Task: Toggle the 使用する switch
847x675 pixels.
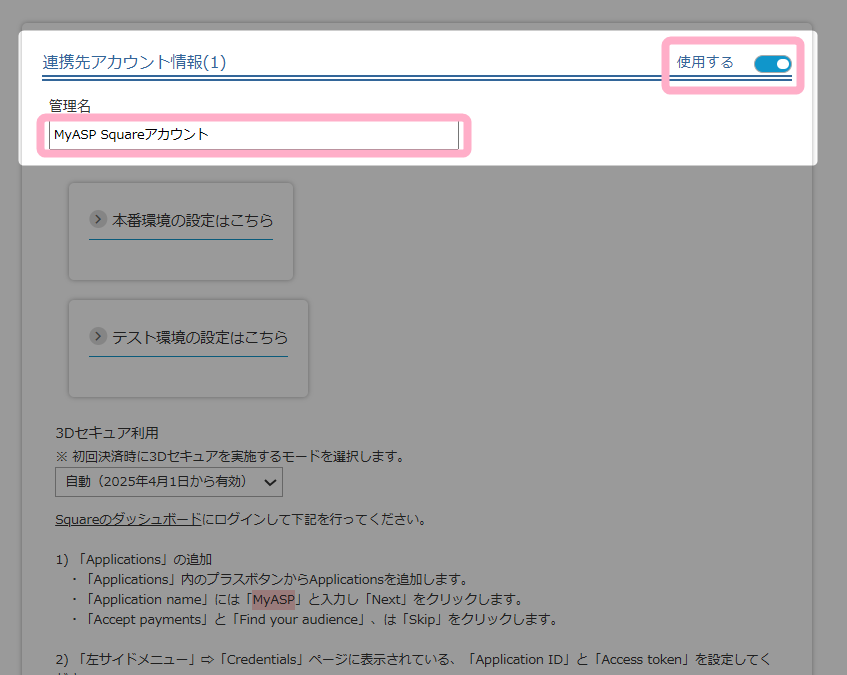Action: [772, 64]
